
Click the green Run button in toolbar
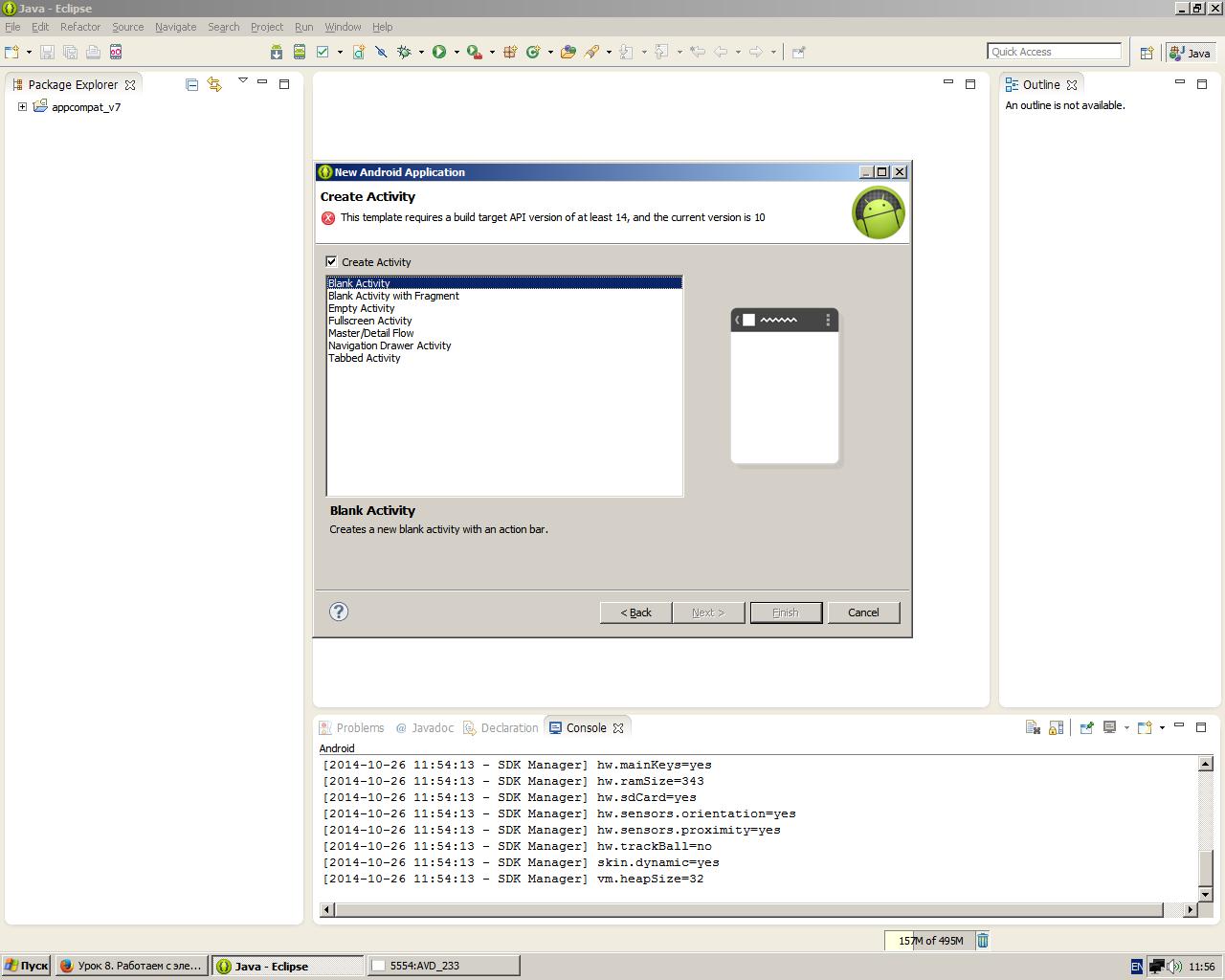tap(439, 52)
